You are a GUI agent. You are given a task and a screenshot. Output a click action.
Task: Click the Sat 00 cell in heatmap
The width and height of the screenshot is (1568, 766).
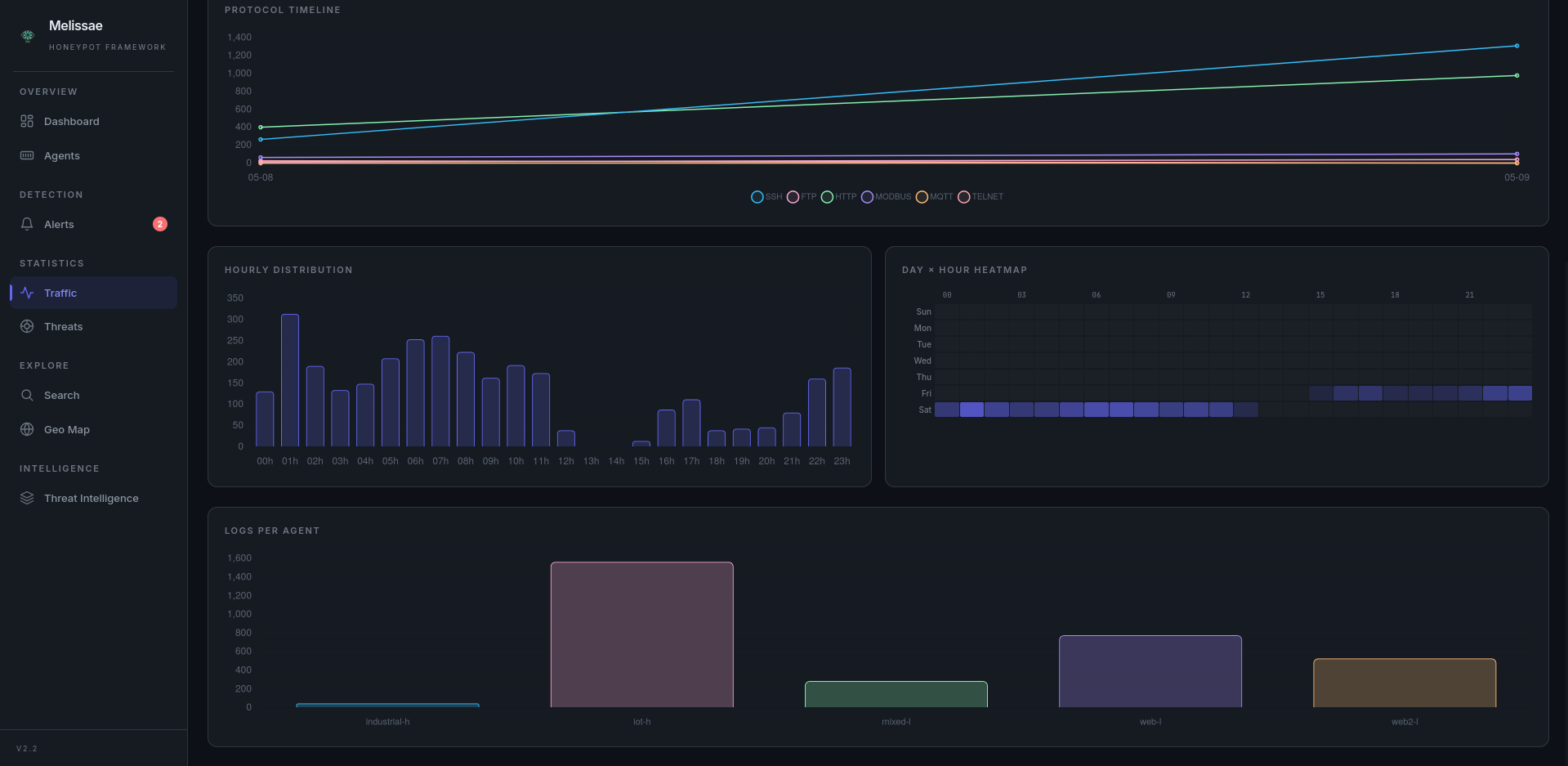(947, 410)
